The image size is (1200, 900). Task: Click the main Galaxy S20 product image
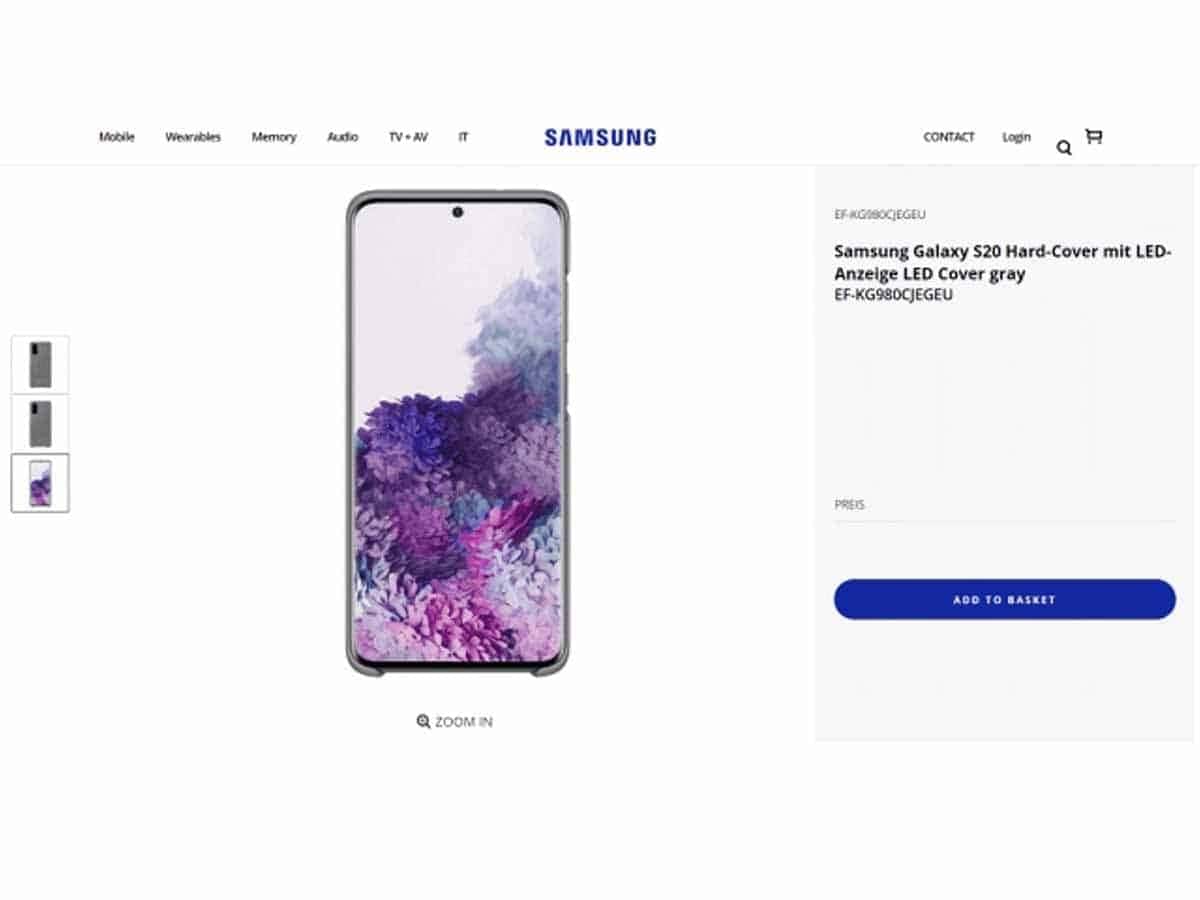pyautogui.click(x=457, y=433)
